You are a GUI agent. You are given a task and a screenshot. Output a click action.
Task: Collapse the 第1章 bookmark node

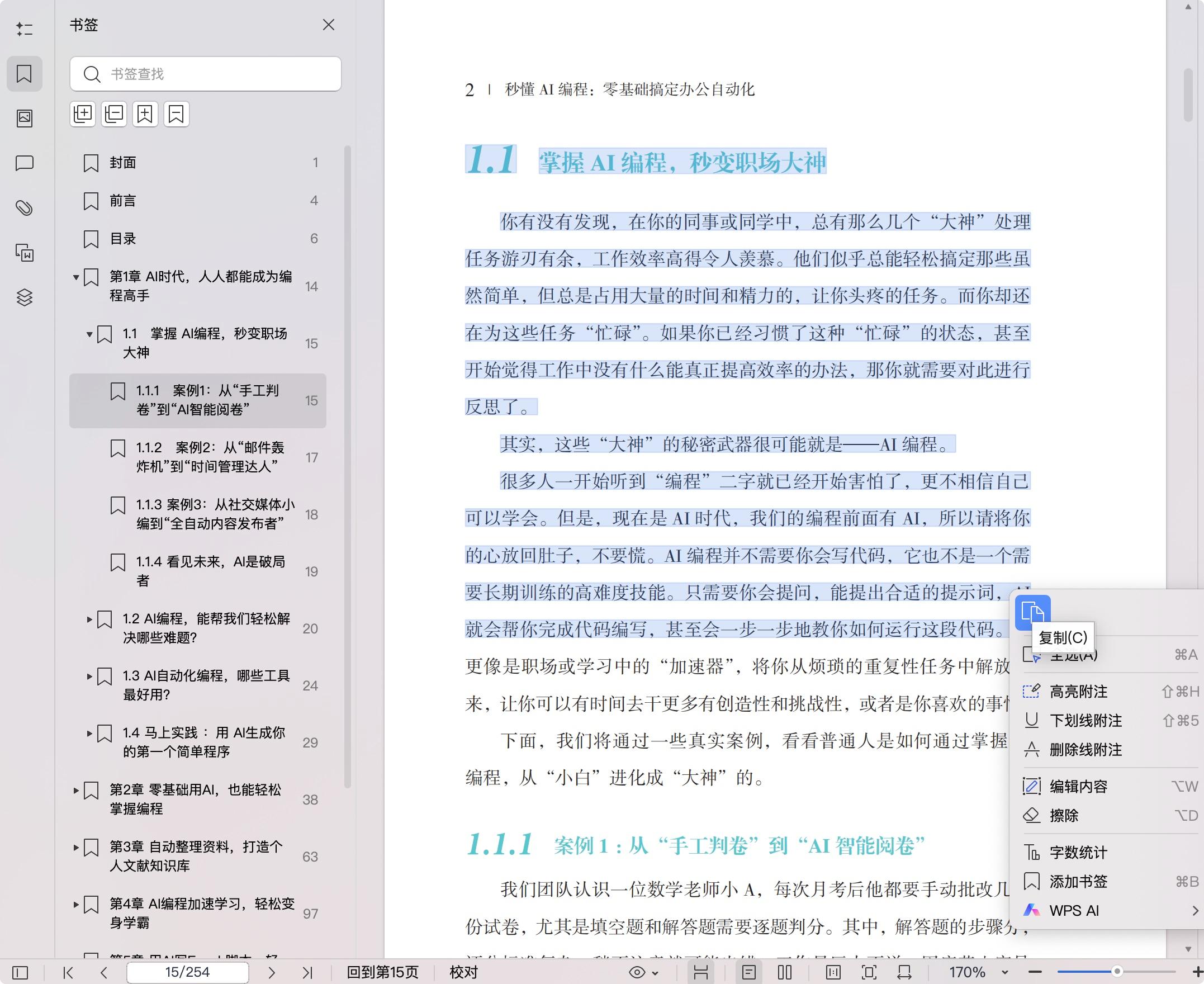coord(76,277)
